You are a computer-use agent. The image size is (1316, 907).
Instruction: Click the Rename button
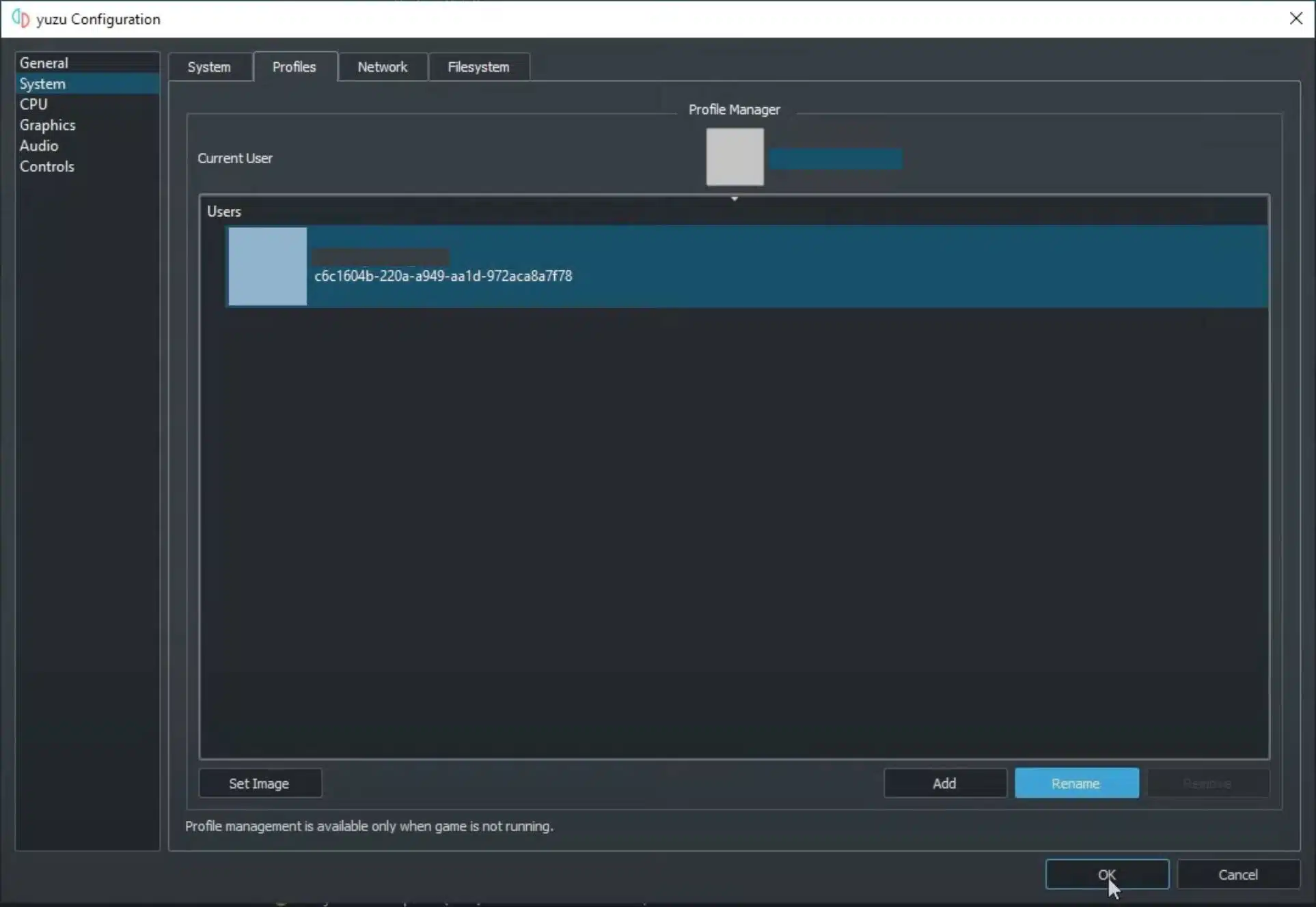[1077, 783]
